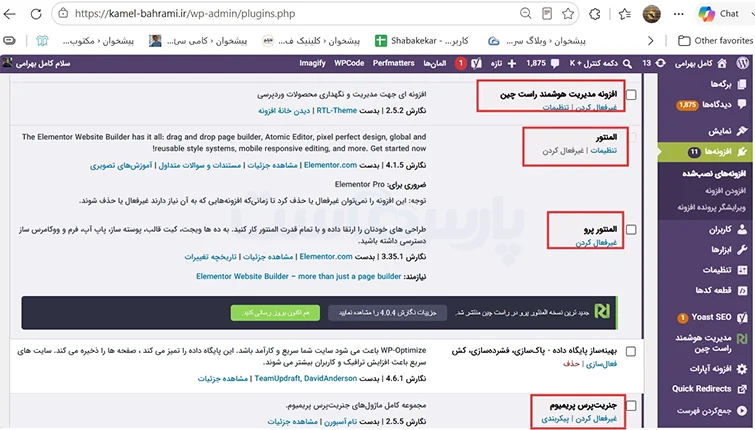The image size is (755, 430).
Task: Open the Yoast icon in admin bar
Action: point(476,63)
